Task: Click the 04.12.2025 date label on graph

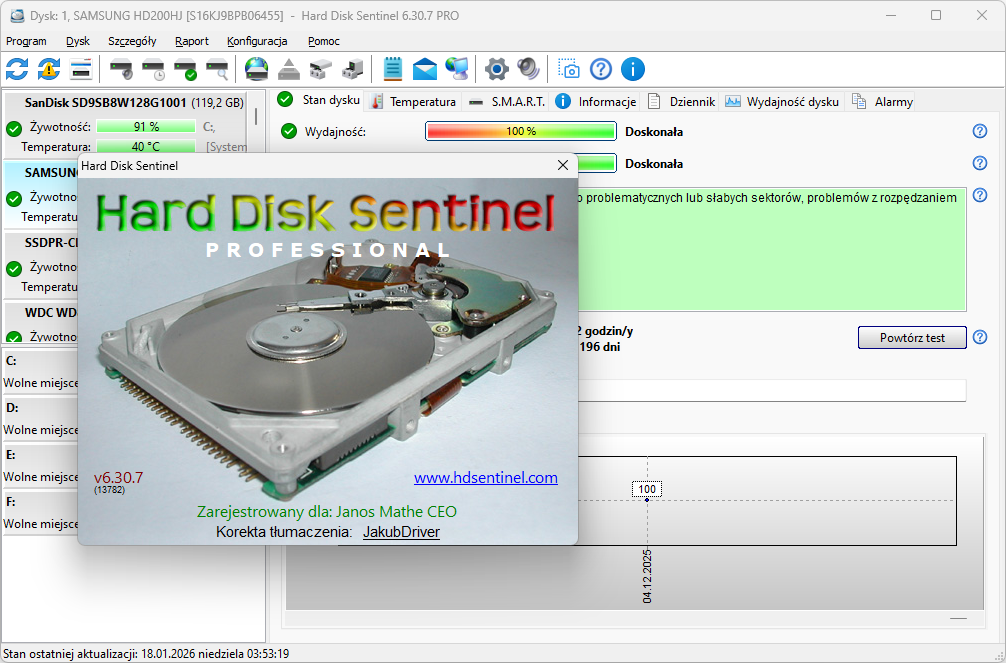Action: pyautogui.click(x=647, y=576)
